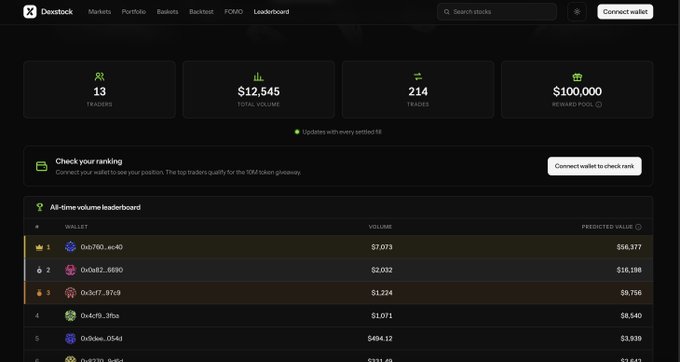The image size is (680, 362).
Task: Click the $1,224 volume value
Action: (x=382, y=293)
